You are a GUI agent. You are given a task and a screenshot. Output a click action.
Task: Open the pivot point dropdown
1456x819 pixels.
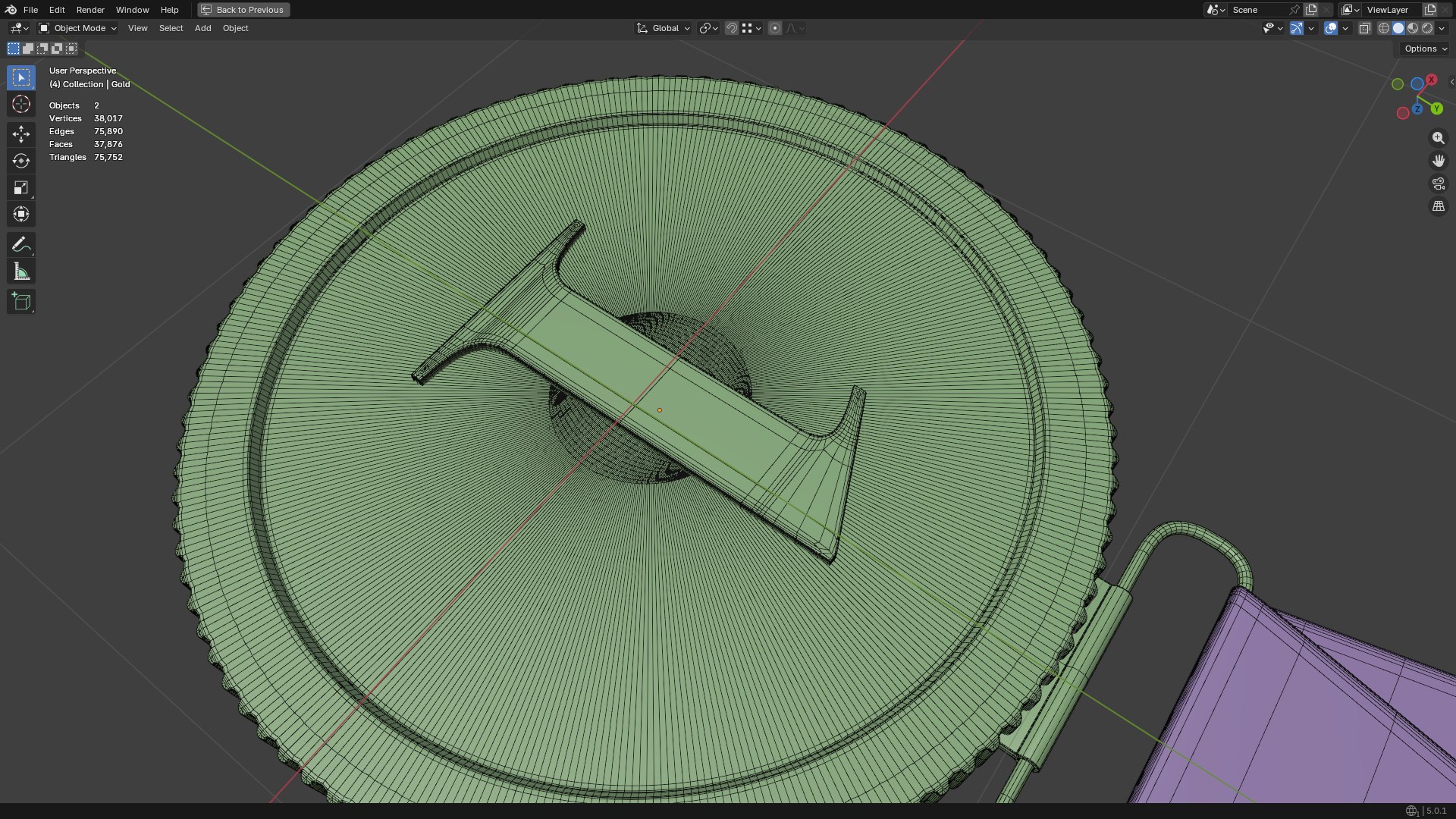(708, 28)
